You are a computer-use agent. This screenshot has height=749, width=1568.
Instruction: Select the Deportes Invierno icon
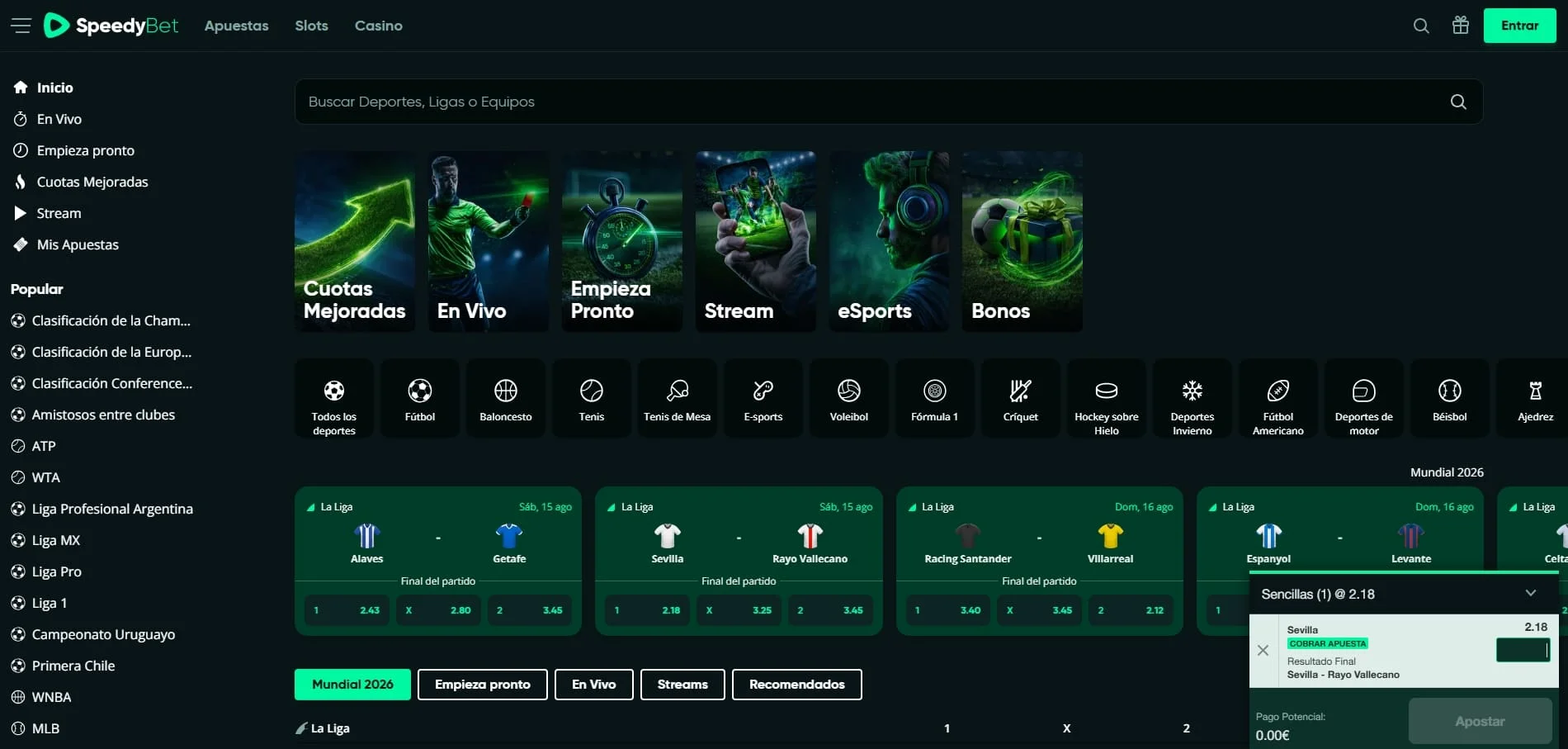(1193, 398)
